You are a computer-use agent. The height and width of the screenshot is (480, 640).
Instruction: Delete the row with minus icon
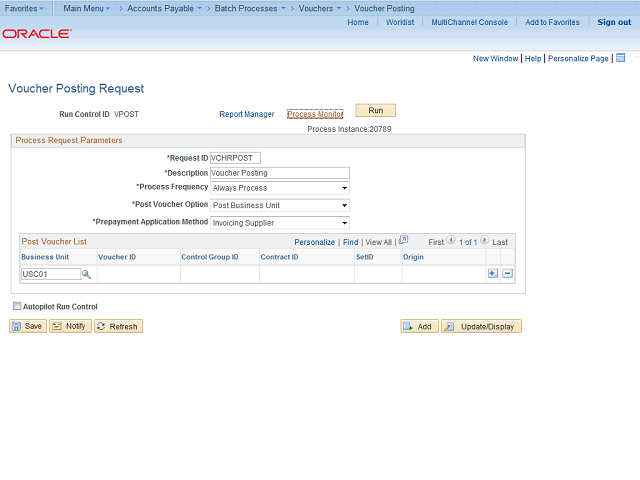507,273
